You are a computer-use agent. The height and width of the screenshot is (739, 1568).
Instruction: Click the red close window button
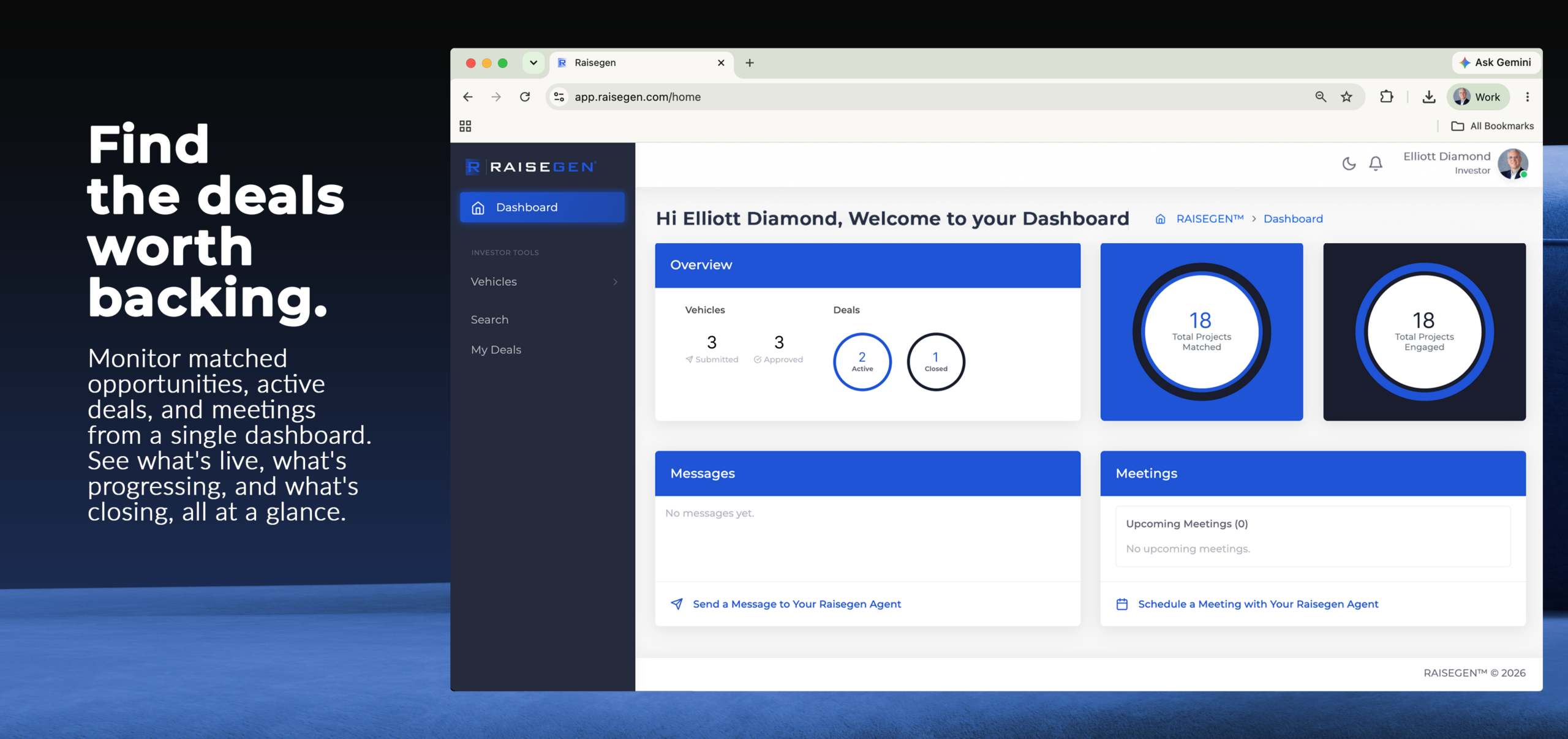pyautogui.click(x=470, y=63)
